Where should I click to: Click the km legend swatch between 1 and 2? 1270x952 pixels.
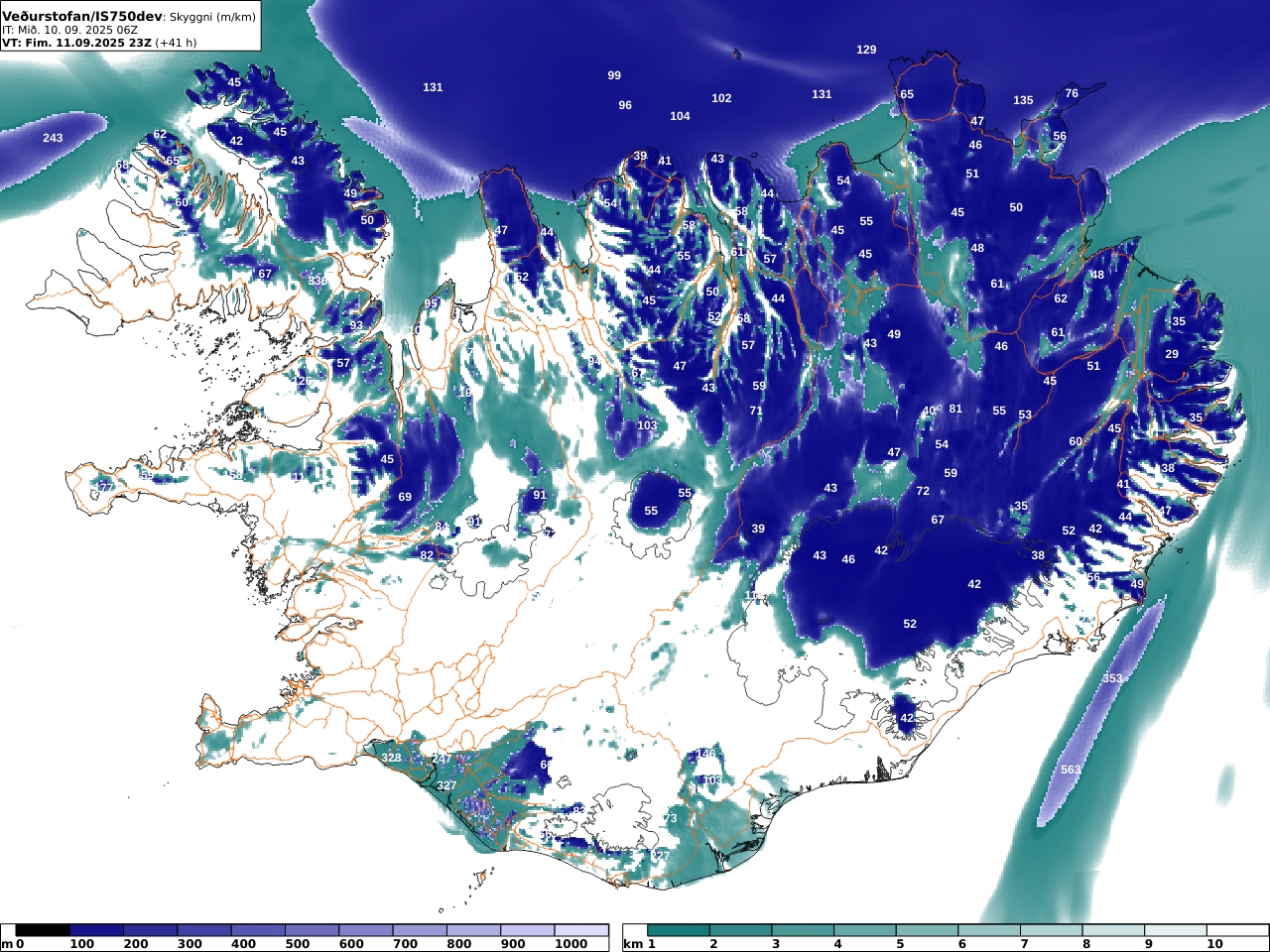(680, 930)
